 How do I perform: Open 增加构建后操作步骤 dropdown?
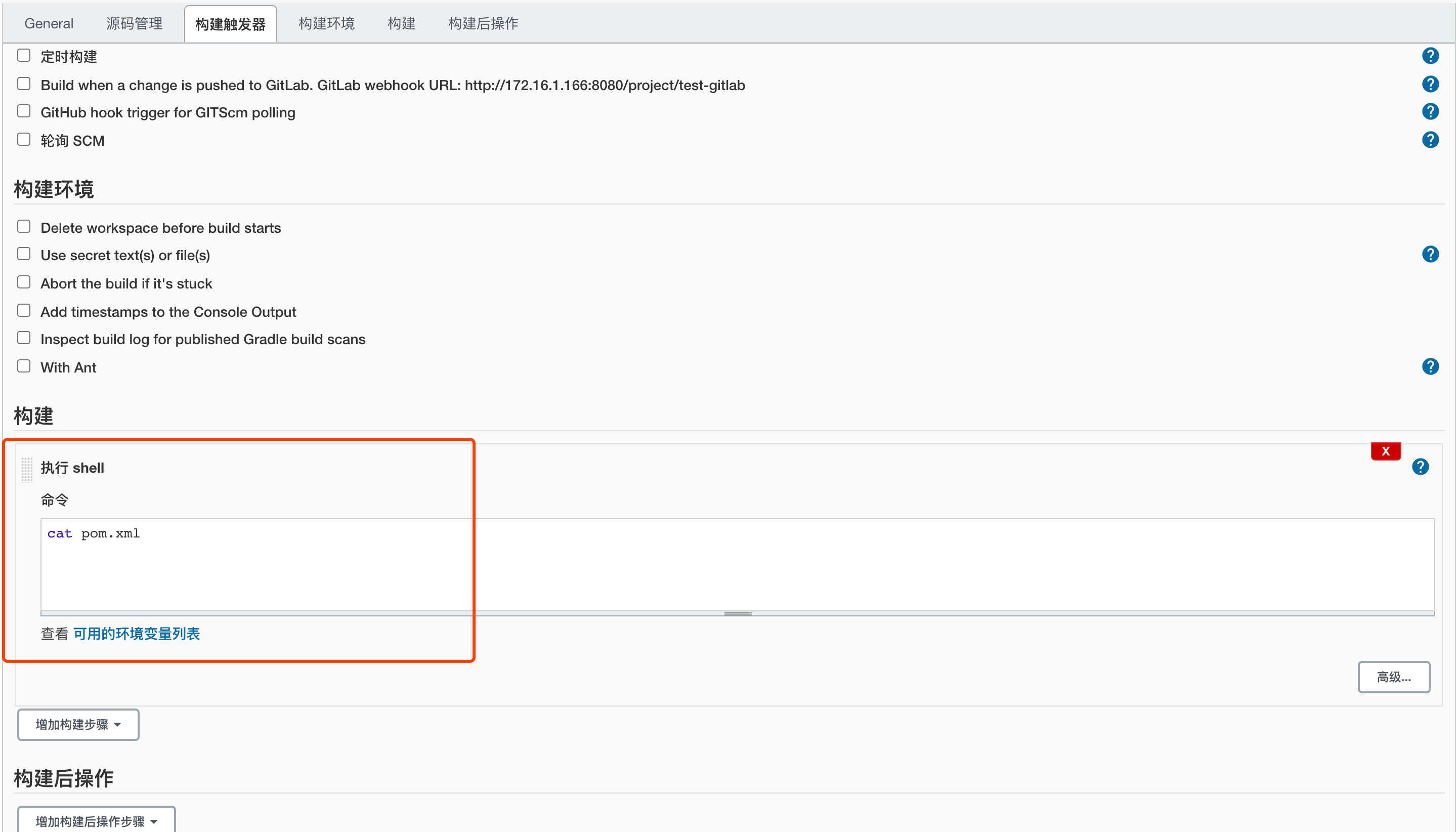pyautogui.click(x=96, y=820)
